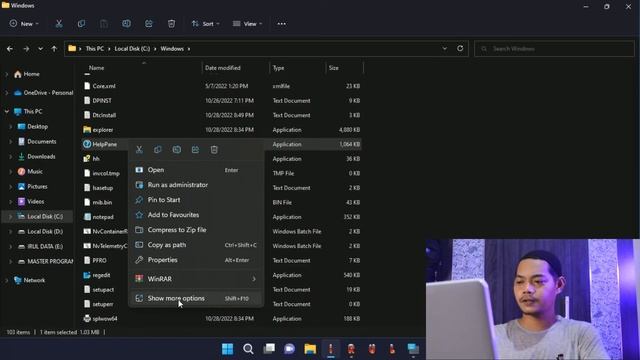Sort by the Name column header
Image resolution: width=640 pixels, height=360 pixels.
[96, 68]
